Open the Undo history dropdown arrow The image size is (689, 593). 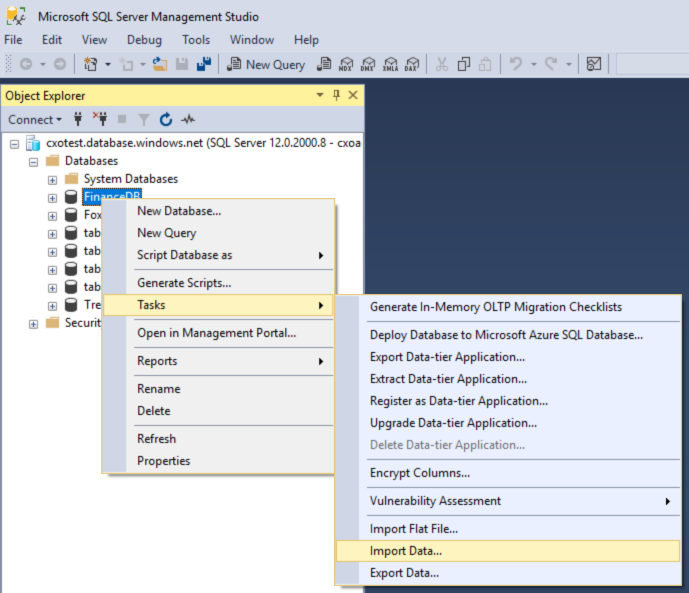[x=534, y=65]
